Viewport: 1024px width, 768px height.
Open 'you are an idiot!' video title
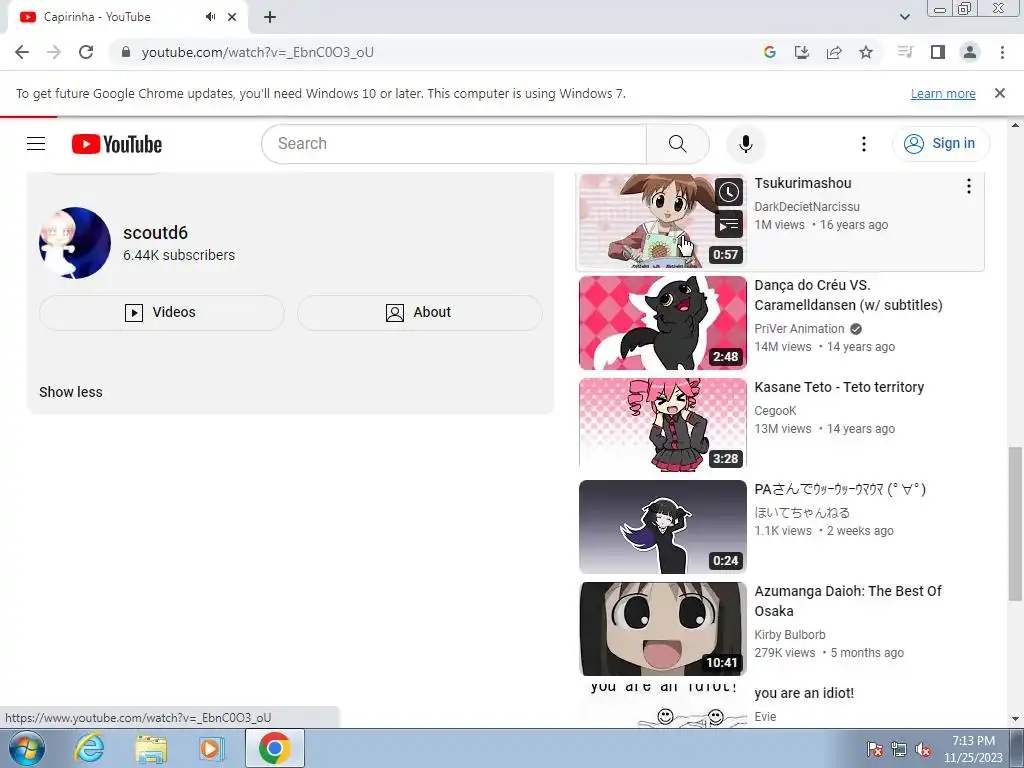tap(804, 692)
